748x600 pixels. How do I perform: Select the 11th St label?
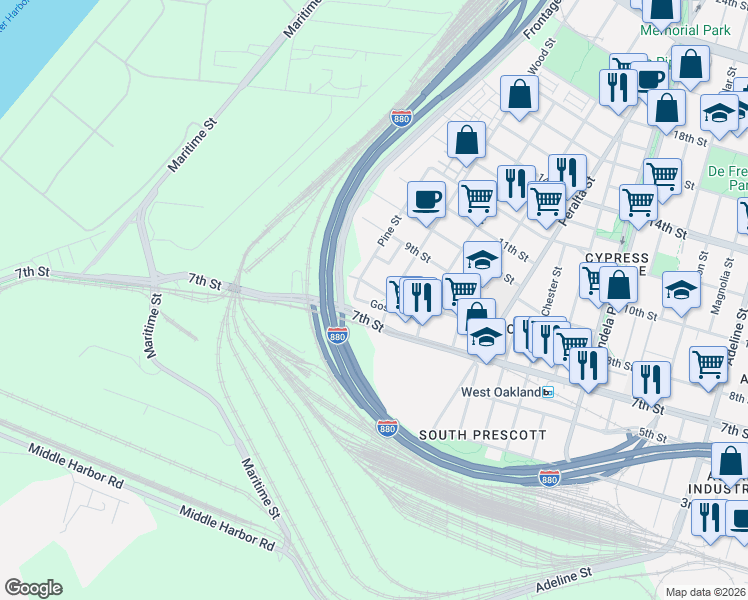[514, 250]
